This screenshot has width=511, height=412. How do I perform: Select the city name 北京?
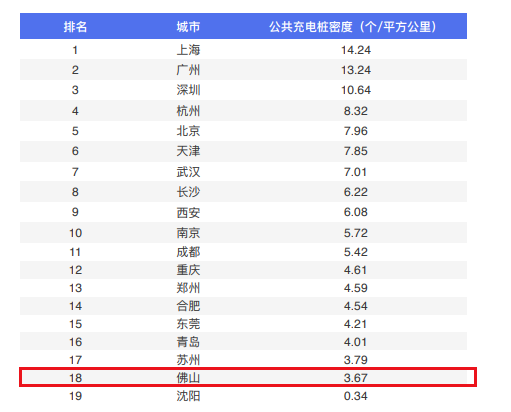[188, 131]
